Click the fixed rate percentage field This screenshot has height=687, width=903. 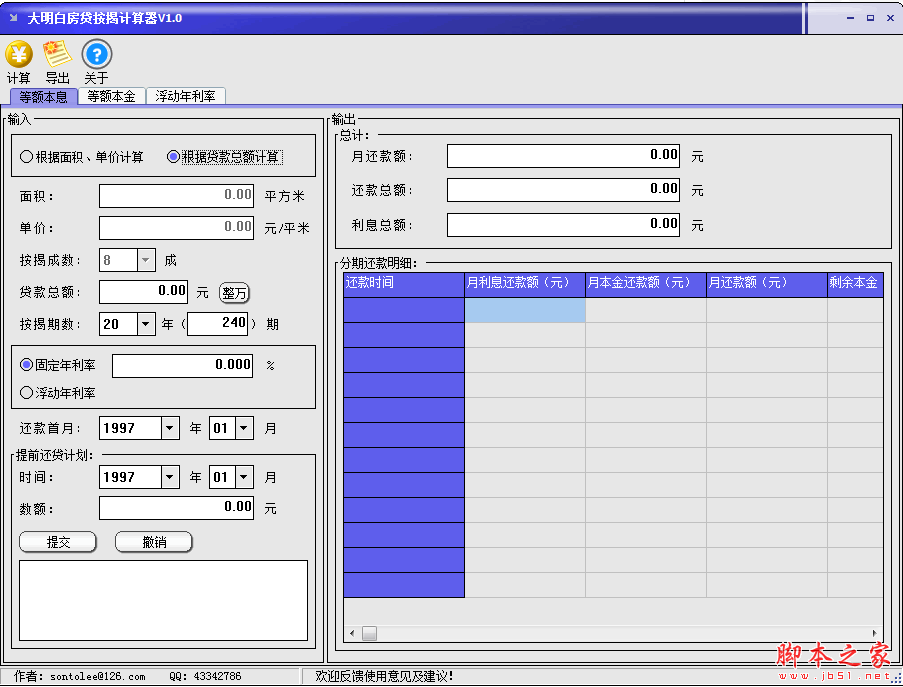coord(183,366)
